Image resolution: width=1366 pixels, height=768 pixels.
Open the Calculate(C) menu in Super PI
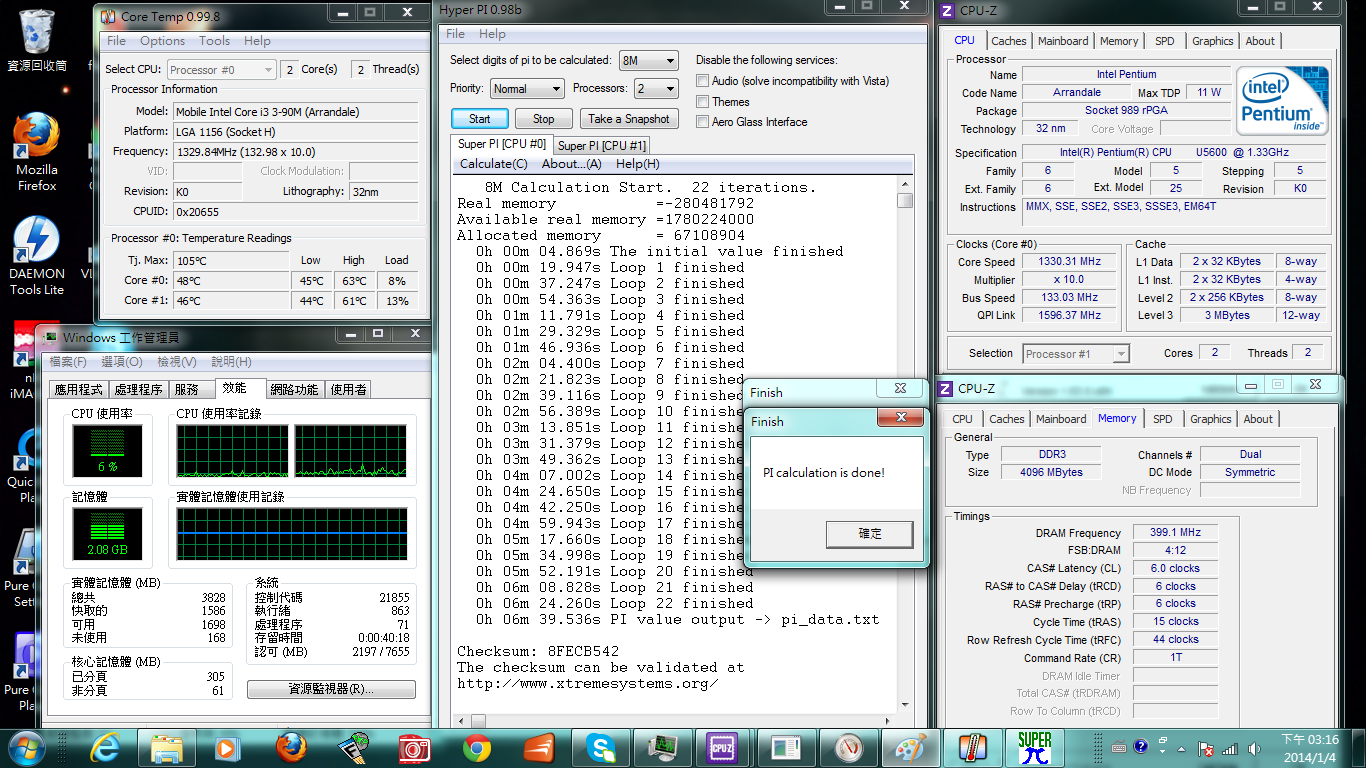(x=493, y=164)
